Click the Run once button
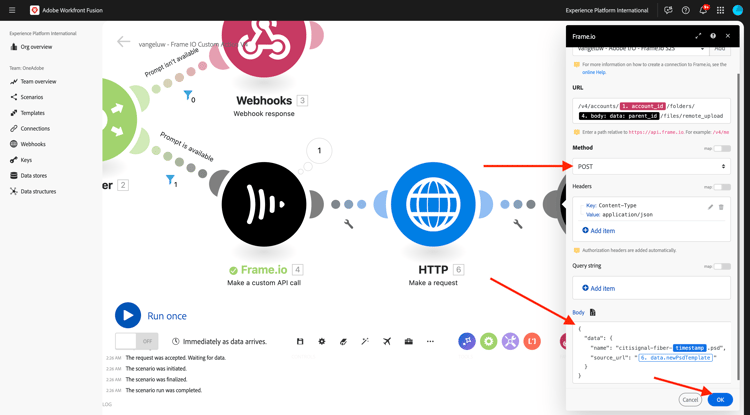The image size is (750, 415). pos(151,316)
